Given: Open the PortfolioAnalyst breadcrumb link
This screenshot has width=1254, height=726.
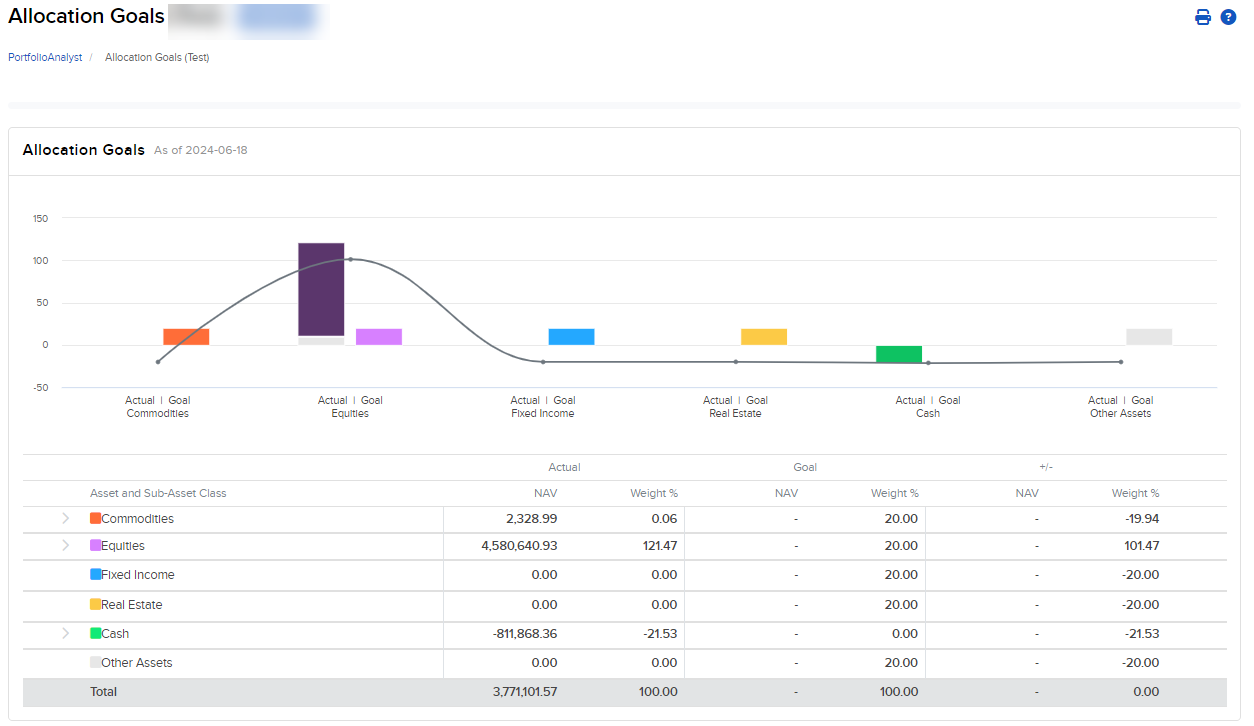Looking at the screenshot, I should (x=43, y=57).
